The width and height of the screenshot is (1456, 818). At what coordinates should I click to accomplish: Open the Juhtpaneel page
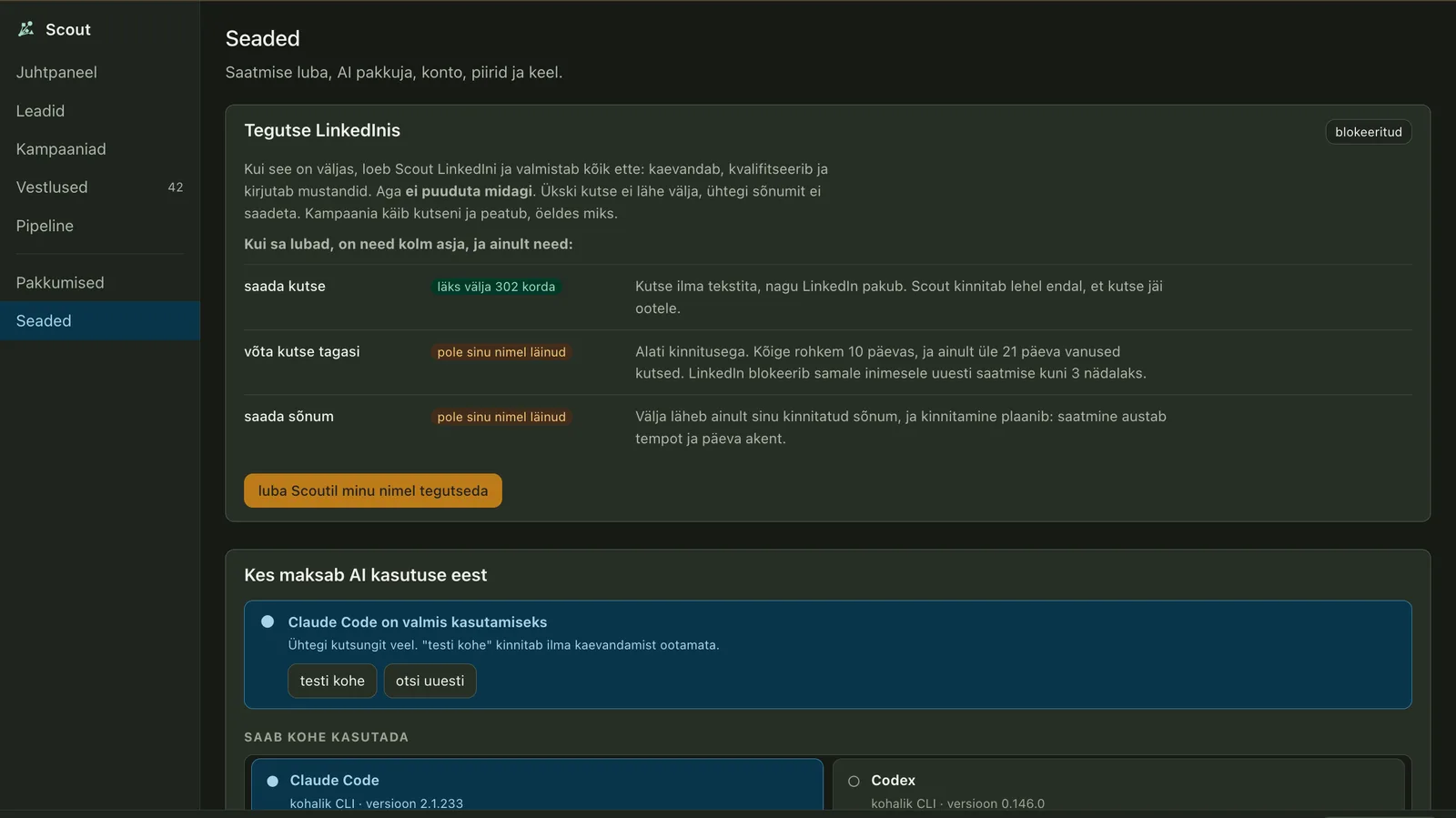100,73
